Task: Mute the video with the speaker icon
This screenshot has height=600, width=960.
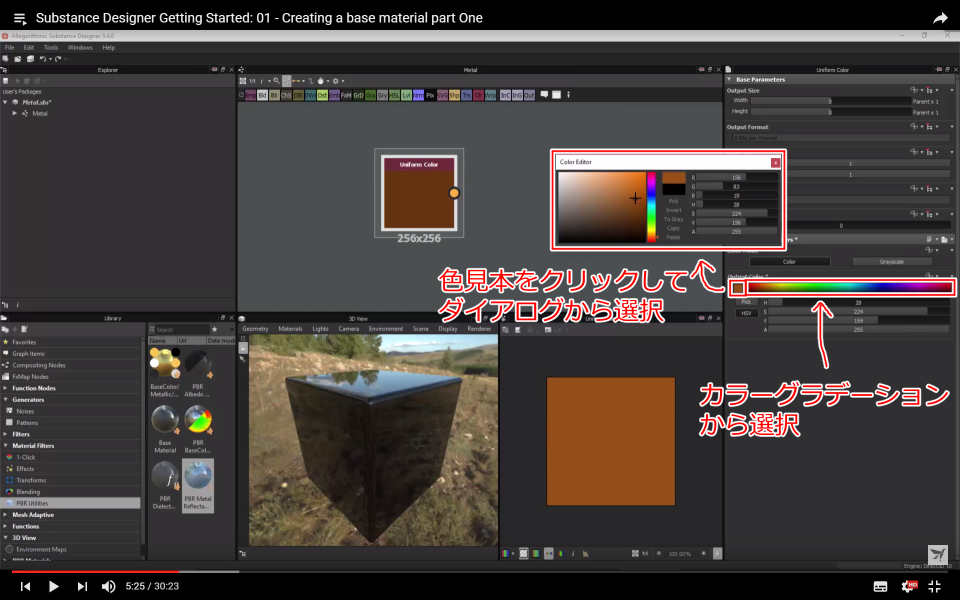Action: [108, 587]
